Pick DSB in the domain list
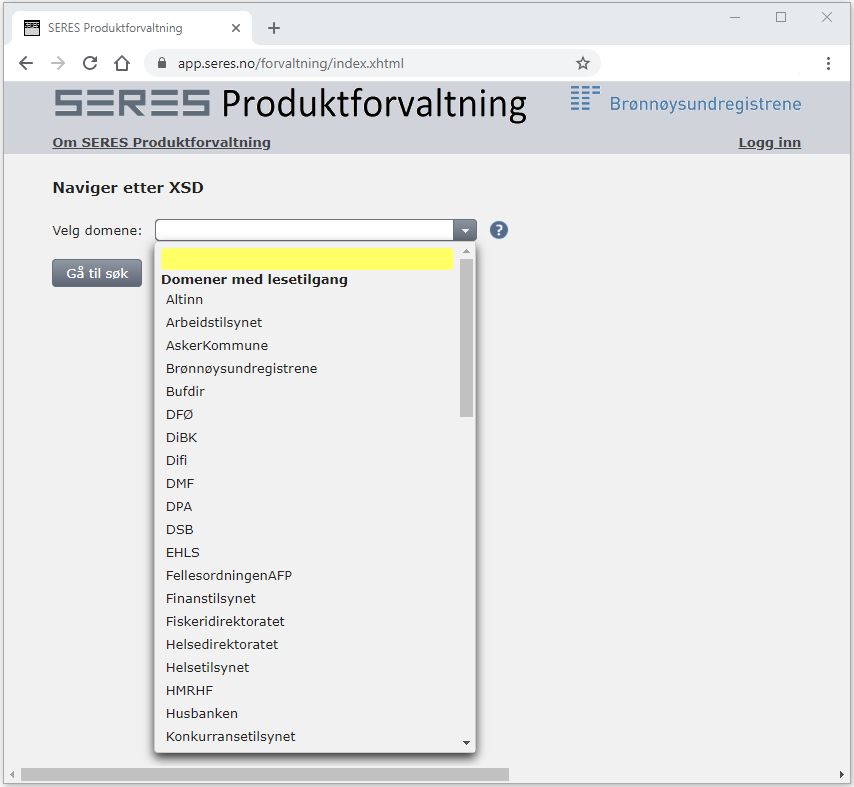Screen dimensions: 854x787 click(x=307, y=529)
